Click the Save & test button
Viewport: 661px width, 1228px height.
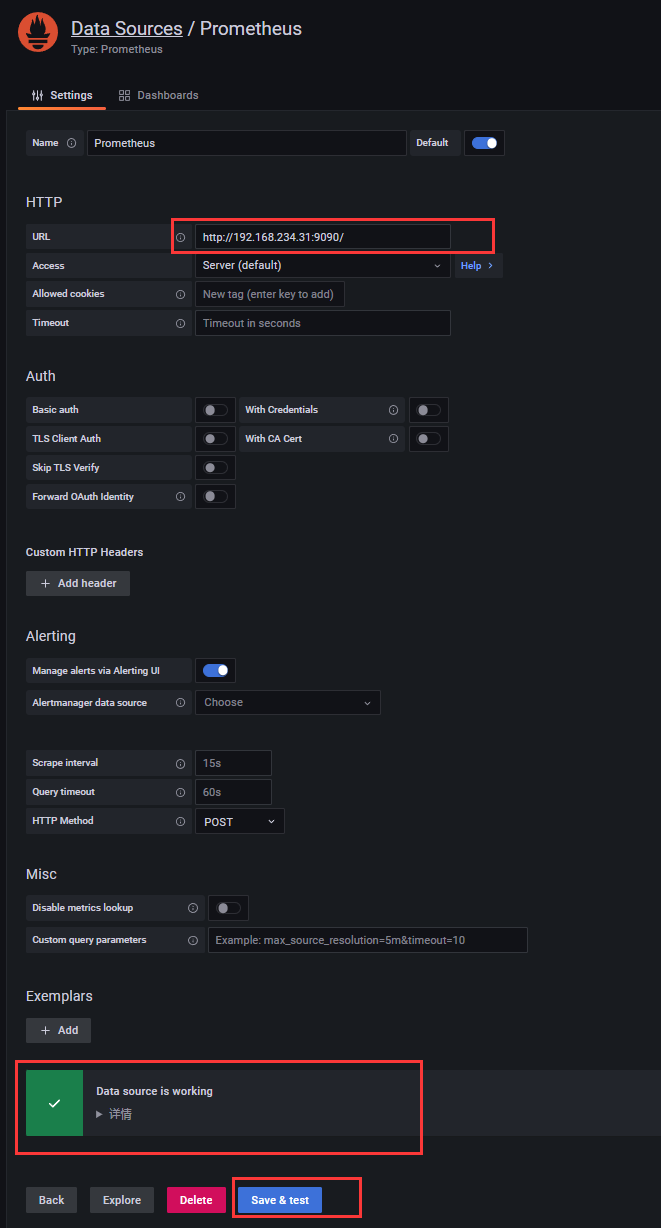[280, 1200]
